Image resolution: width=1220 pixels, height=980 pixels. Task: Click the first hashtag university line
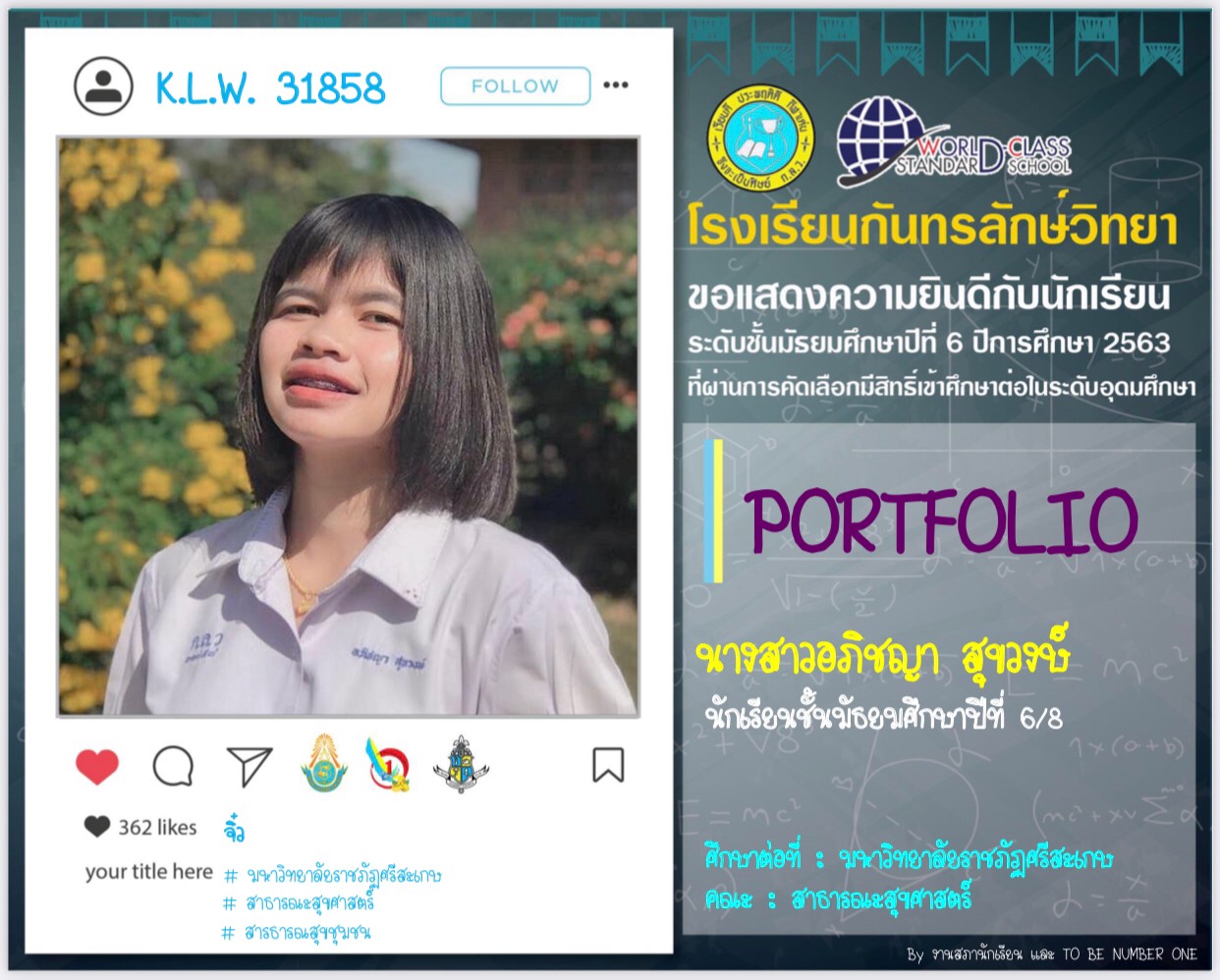(333, 875)
